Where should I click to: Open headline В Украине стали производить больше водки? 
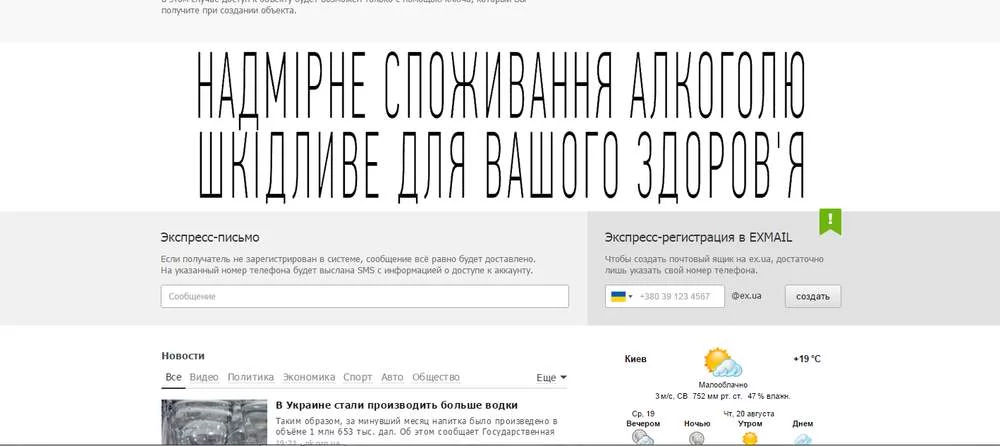(x=397, y=405)
